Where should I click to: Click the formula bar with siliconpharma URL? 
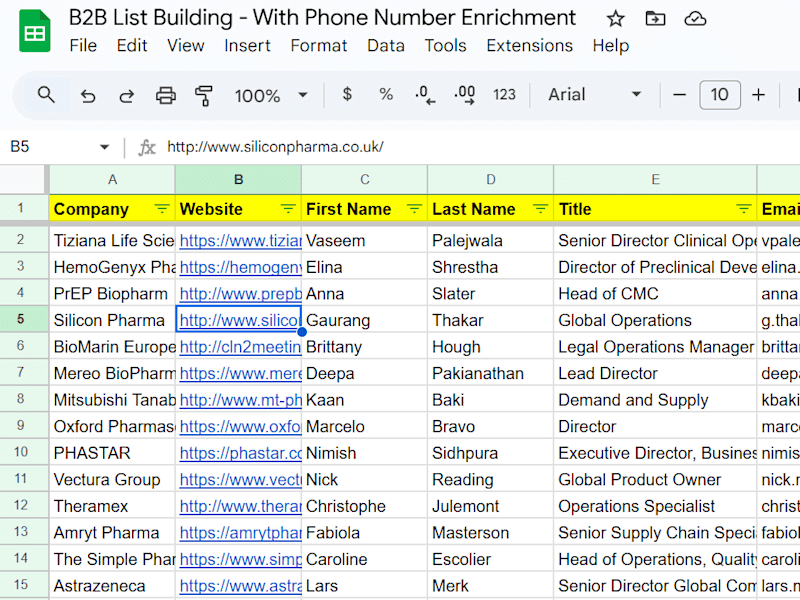coord(480,147)
